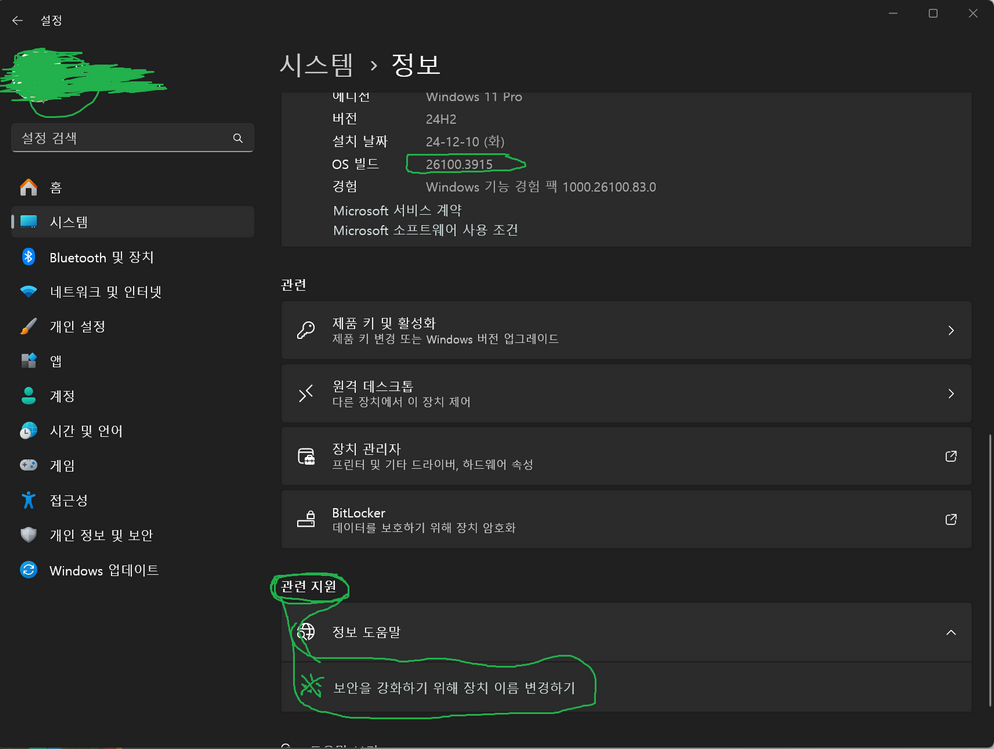Open 장치 관리자 external link

pyautogui.click(x=950, y=456)
